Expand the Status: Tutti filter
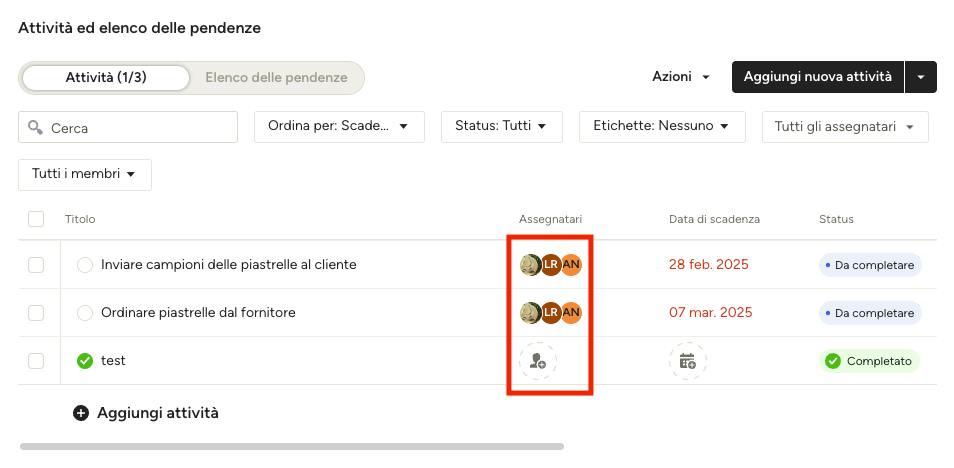 pos(502,127)
